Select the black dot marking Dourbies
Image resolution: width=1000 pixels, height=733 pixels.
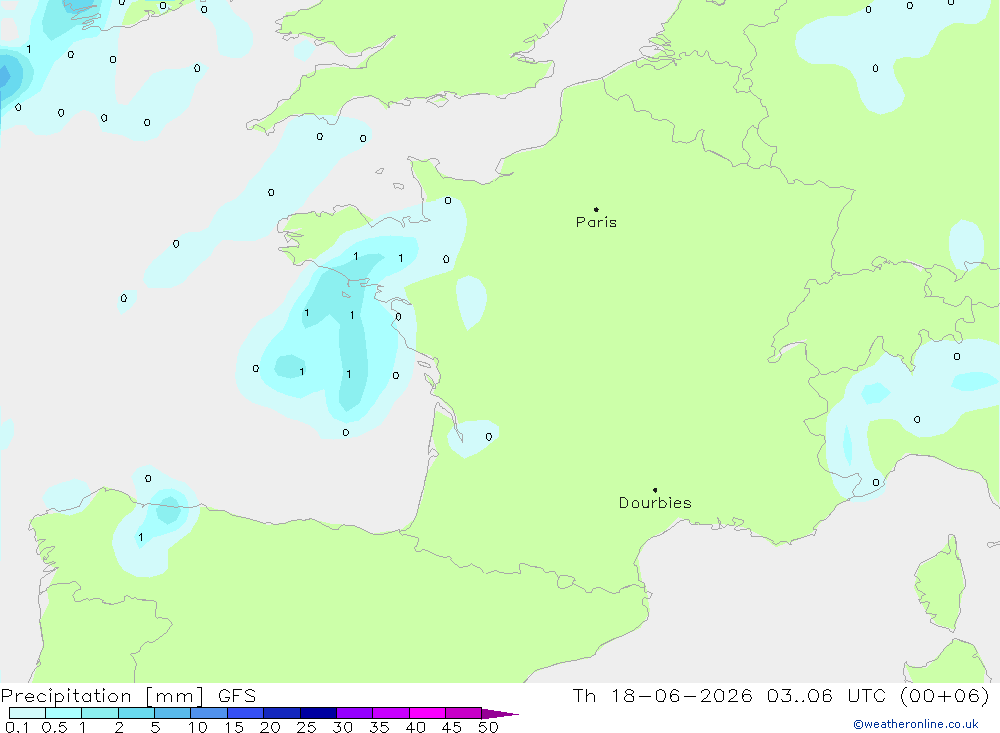coord(655,490)
